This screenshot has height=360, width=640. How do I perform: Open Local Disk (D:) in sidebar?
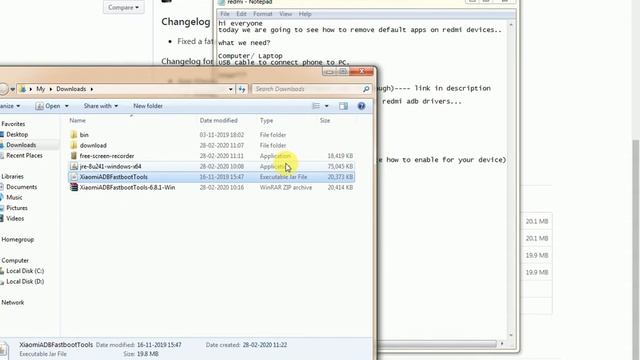pyautogui.click(x=25, y=282)
